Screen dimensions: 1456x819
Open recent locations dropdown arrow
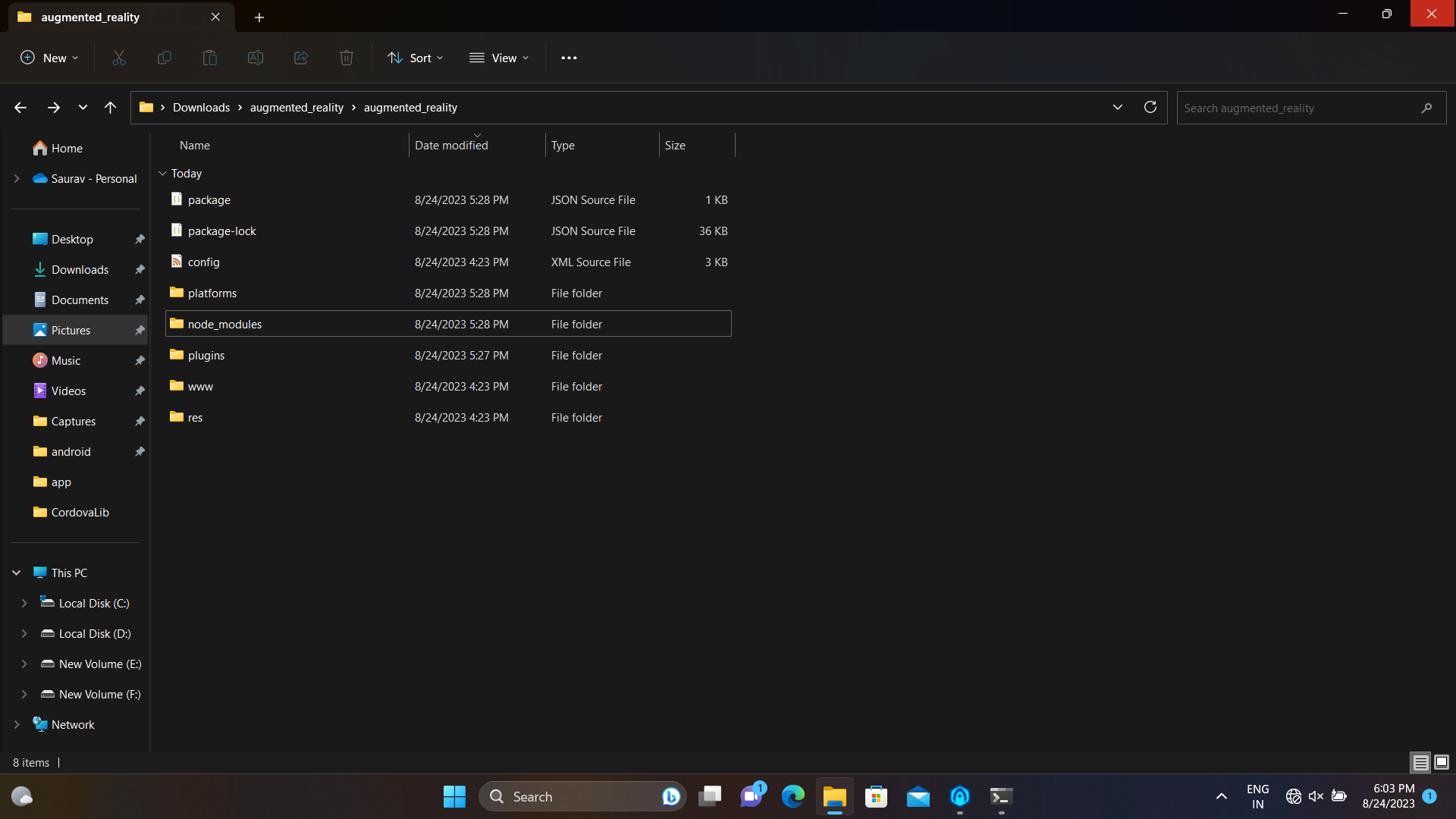pos(83,108)
